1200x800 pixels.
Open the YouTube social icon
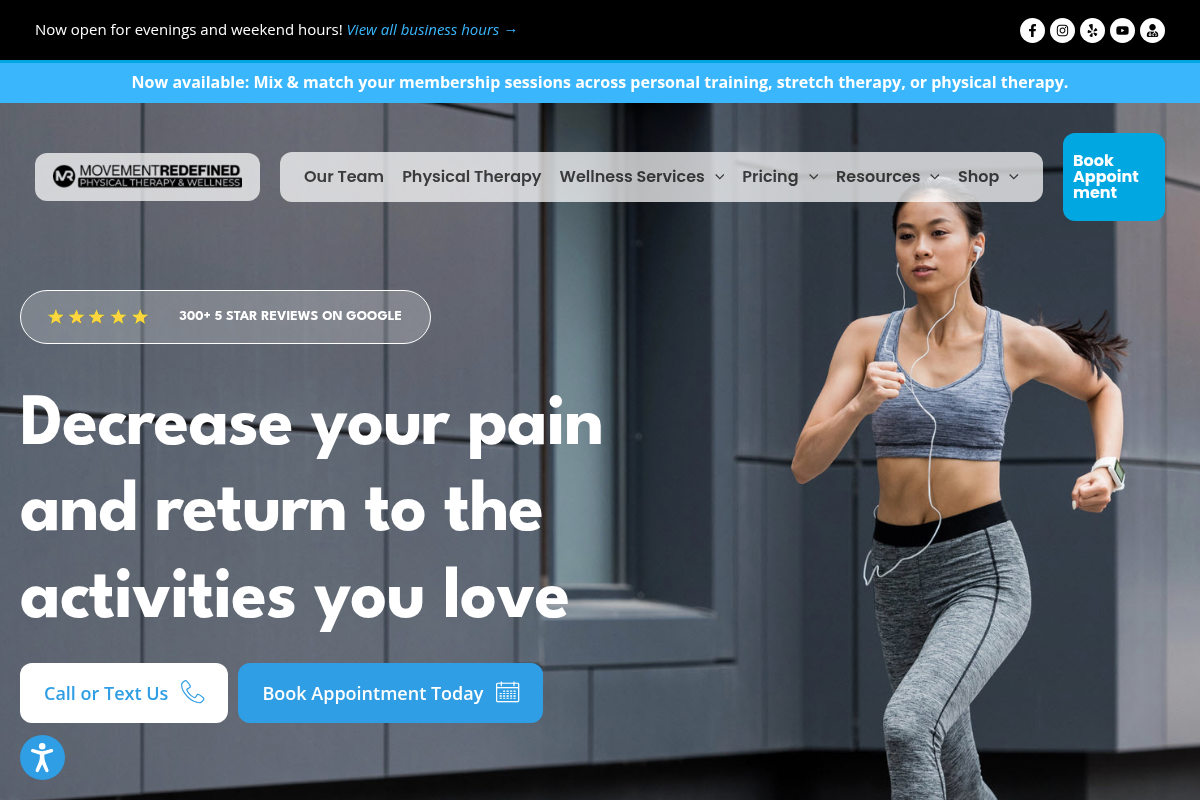(1123, 30)
